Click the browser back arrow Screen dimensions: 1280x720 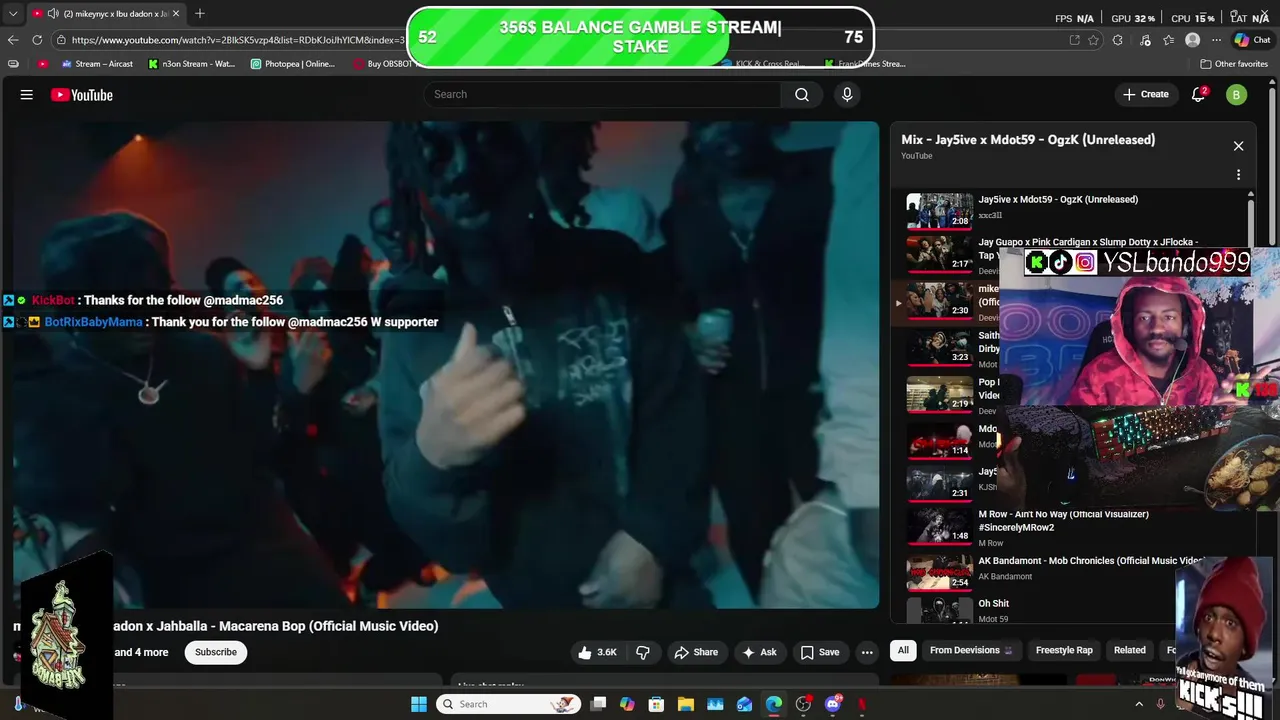click(13, 40)
